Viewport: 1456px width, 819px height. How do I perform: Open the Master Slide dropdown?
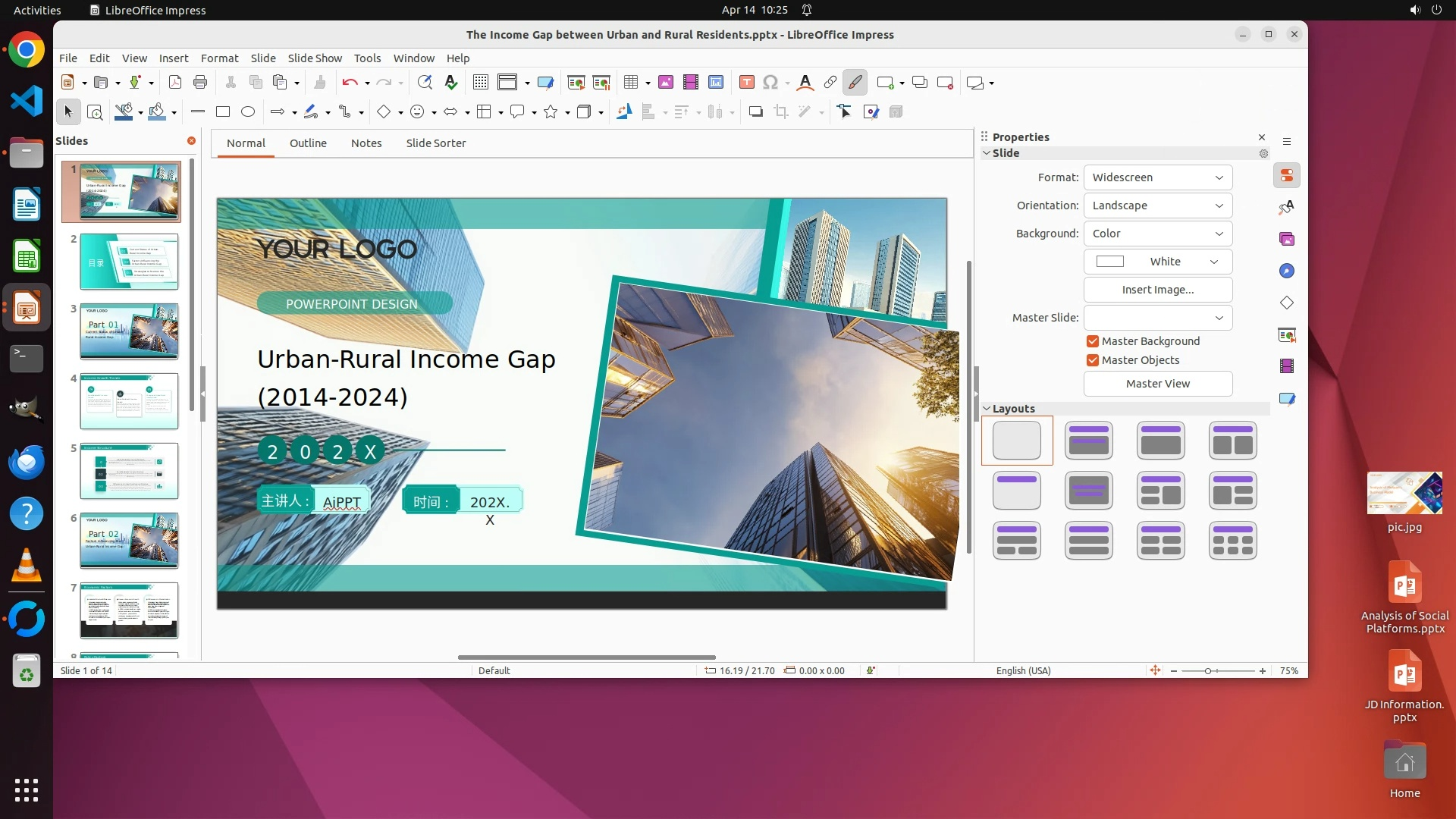tap(1157, 318)
